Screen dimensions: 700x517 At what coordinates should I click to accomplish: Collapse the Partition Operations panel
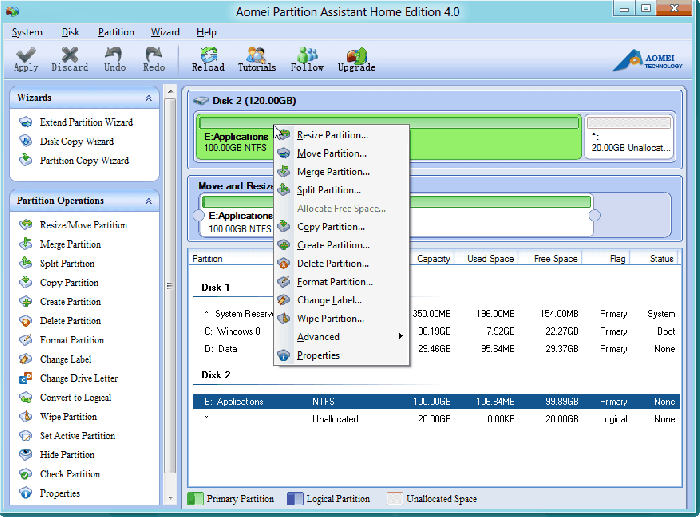coord(149,201)
